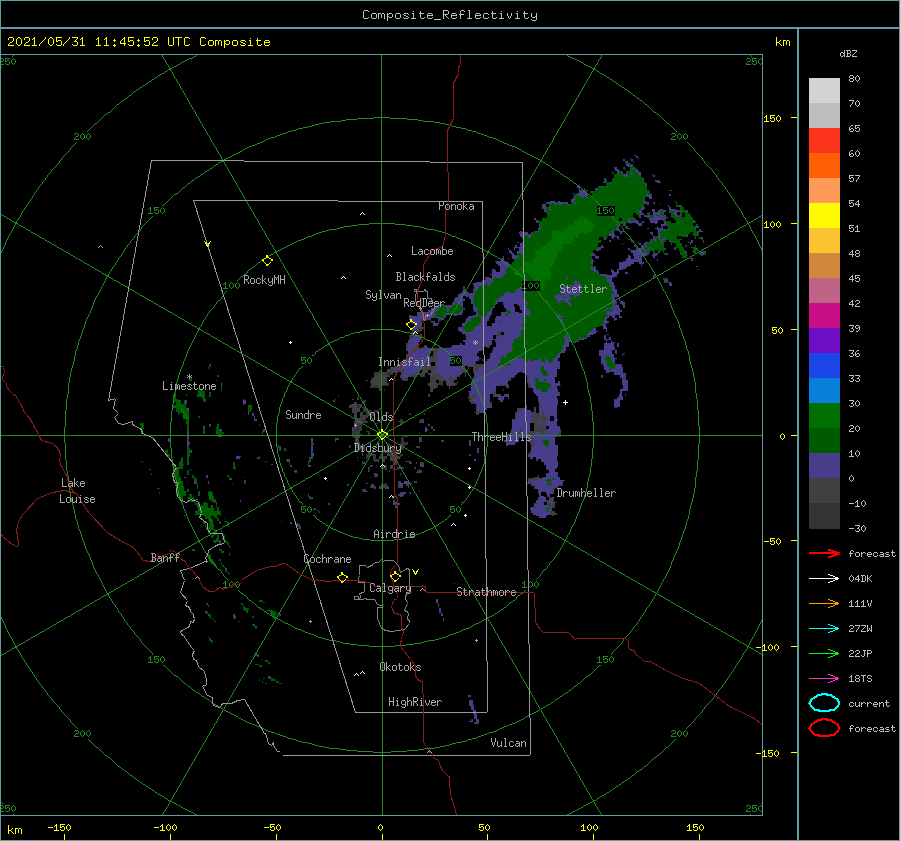The width and height of the screenshot is (900, 841).
Task: Select the royal blue 33-36 dBZ swatch
Action: point(824,365)
